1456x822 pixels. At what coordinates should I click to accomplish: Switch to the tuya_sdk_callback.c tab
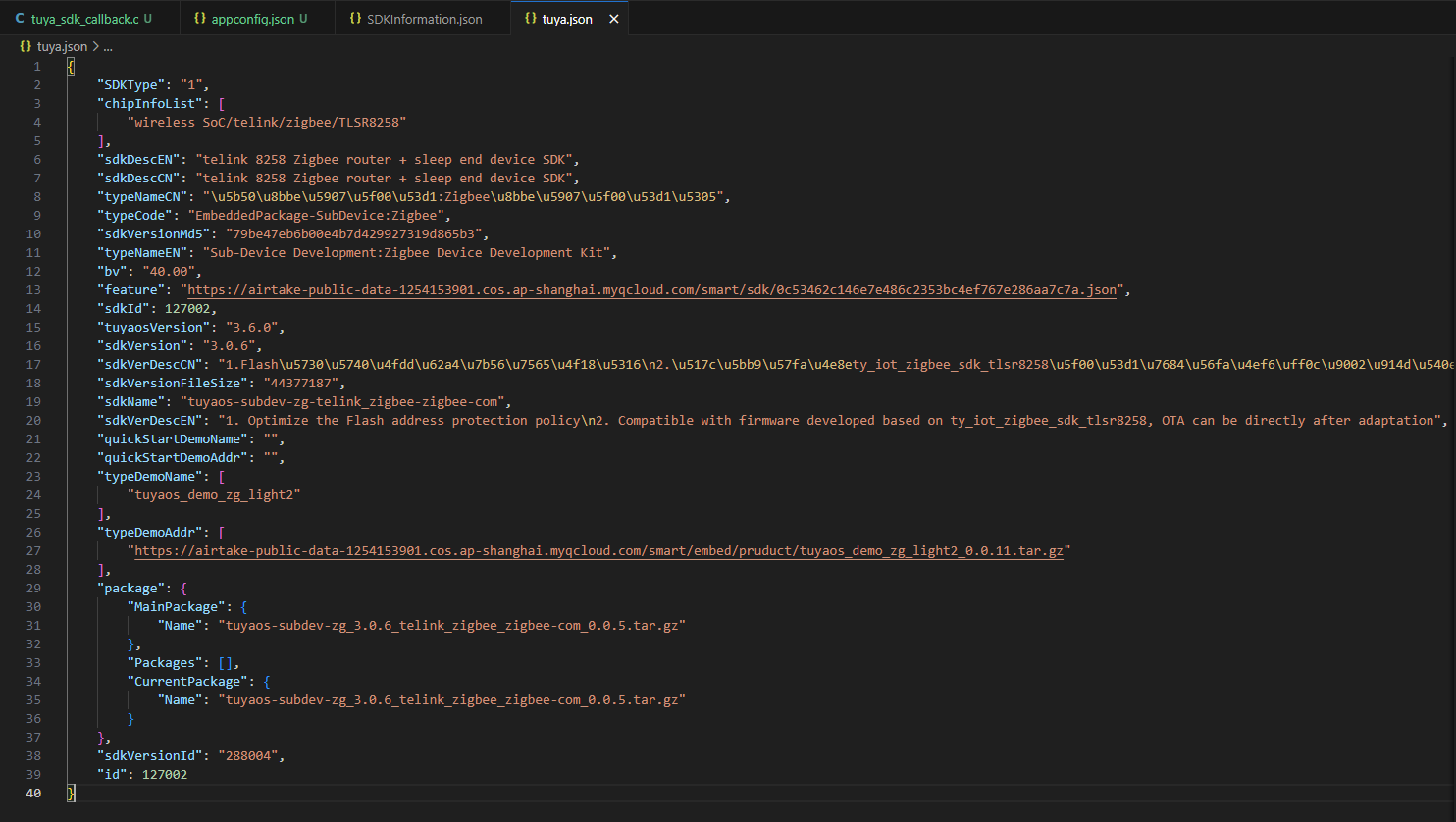[89, 19]
